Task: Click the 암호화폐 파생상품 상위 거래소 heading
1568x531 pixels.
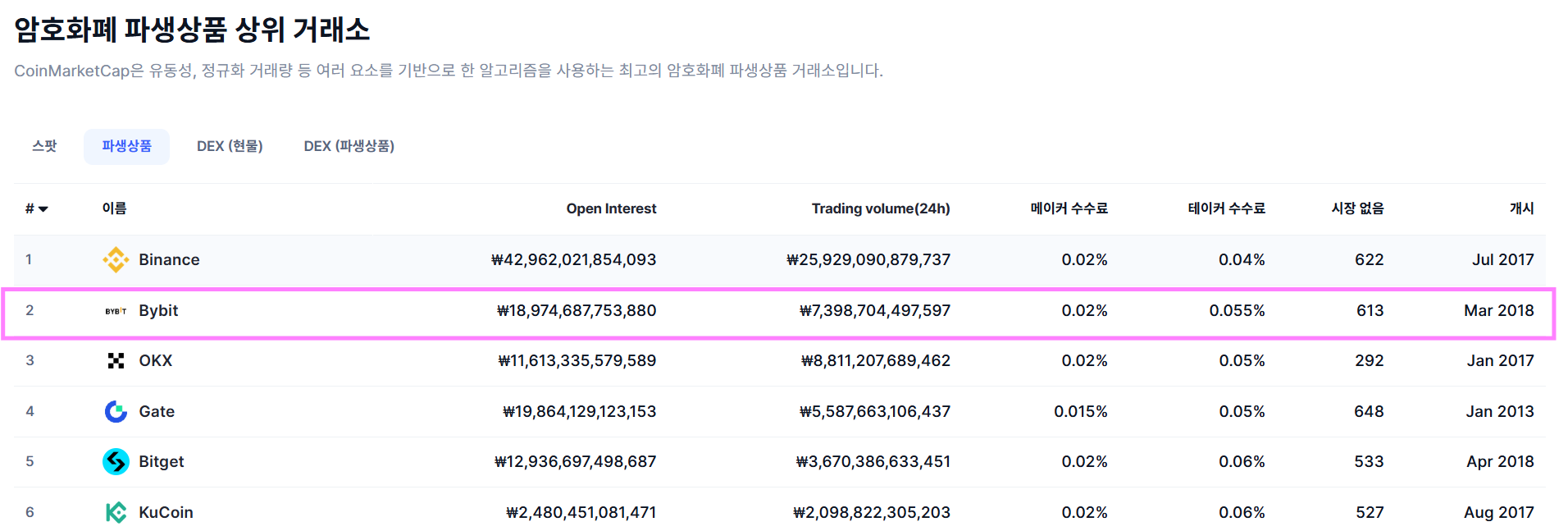Action: pos(192,30)
